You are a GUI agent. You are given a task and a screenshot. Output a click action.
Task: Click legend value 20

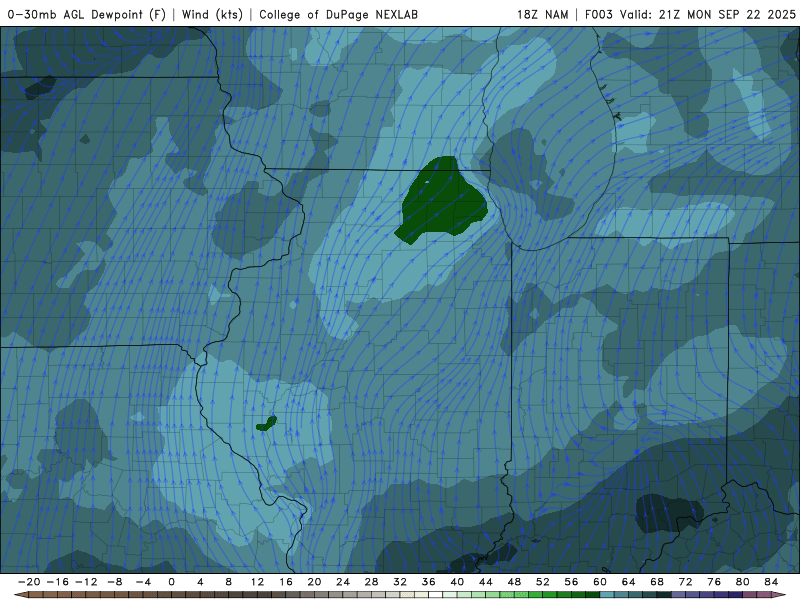pyautogui.click(x=314, y=582)
